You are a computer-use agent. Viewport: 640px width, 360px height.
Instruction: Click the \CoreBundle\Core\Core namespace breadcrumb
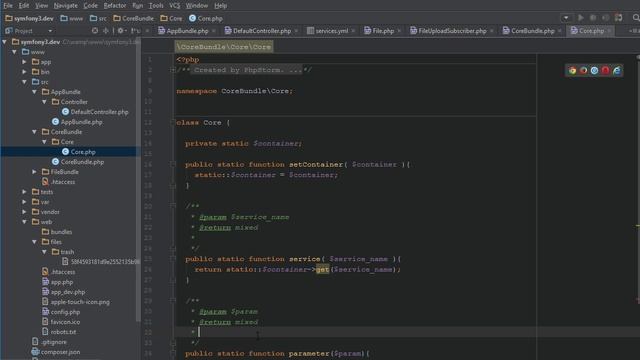(224, 47)
